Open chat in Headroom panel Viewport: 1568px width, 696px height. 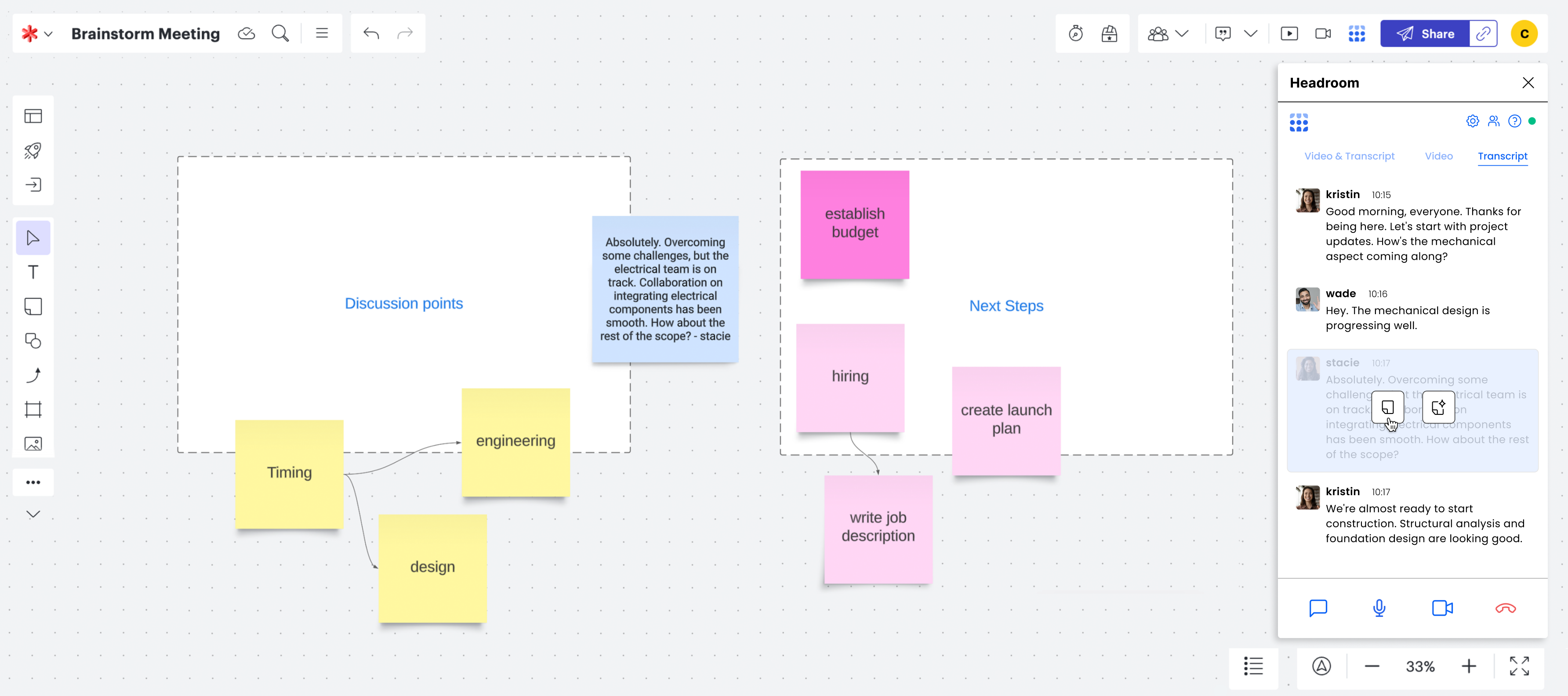pos(1318,608)
